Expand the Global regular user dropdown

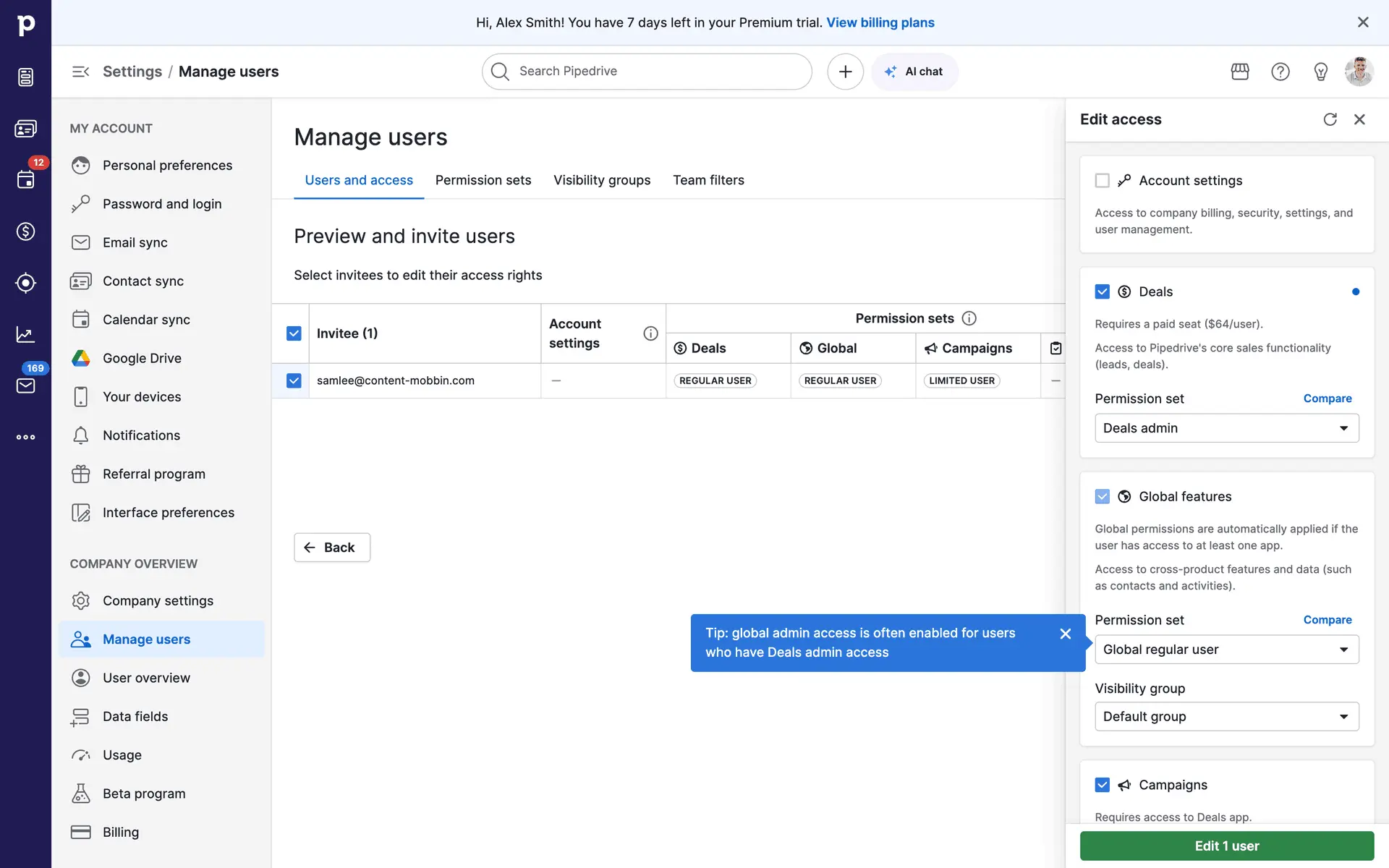tap(1226, 650)
